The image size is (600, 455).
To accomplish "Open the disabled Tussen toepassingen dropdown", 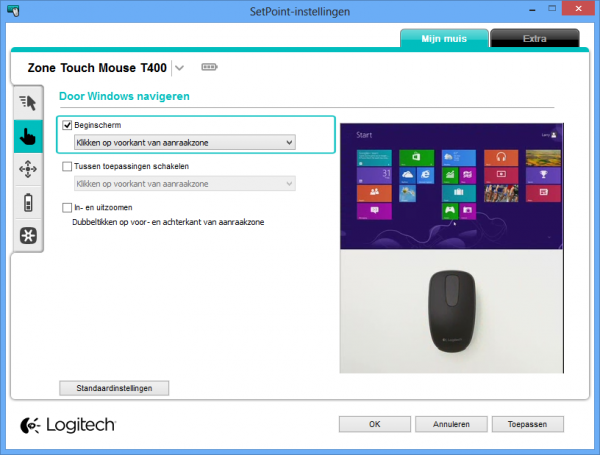I will tap(185, 184).
